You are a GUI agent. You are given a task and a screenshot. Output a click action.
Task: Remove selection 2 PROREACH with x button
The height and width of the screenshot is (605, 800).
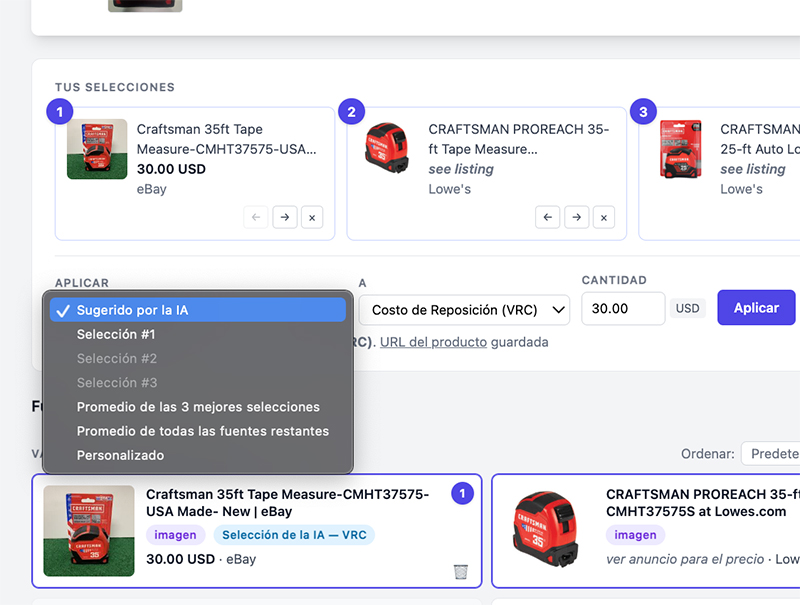(604, 217)
